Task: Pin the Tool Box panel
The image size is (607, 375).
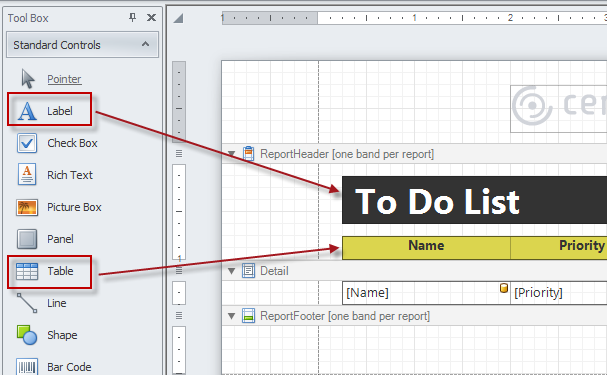Action: [x=132, y=17]
